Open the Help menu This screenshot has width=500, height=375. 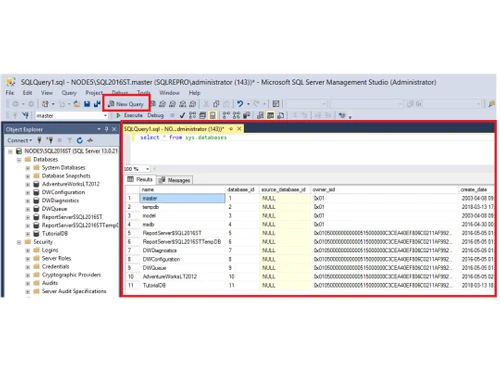194,93
